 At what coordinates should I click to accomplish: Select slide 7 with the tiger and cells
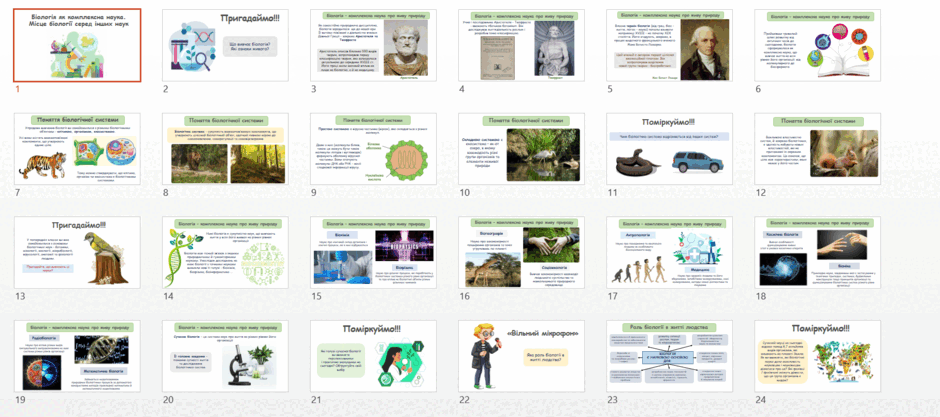pyautogui.click(x=77, y=149)
